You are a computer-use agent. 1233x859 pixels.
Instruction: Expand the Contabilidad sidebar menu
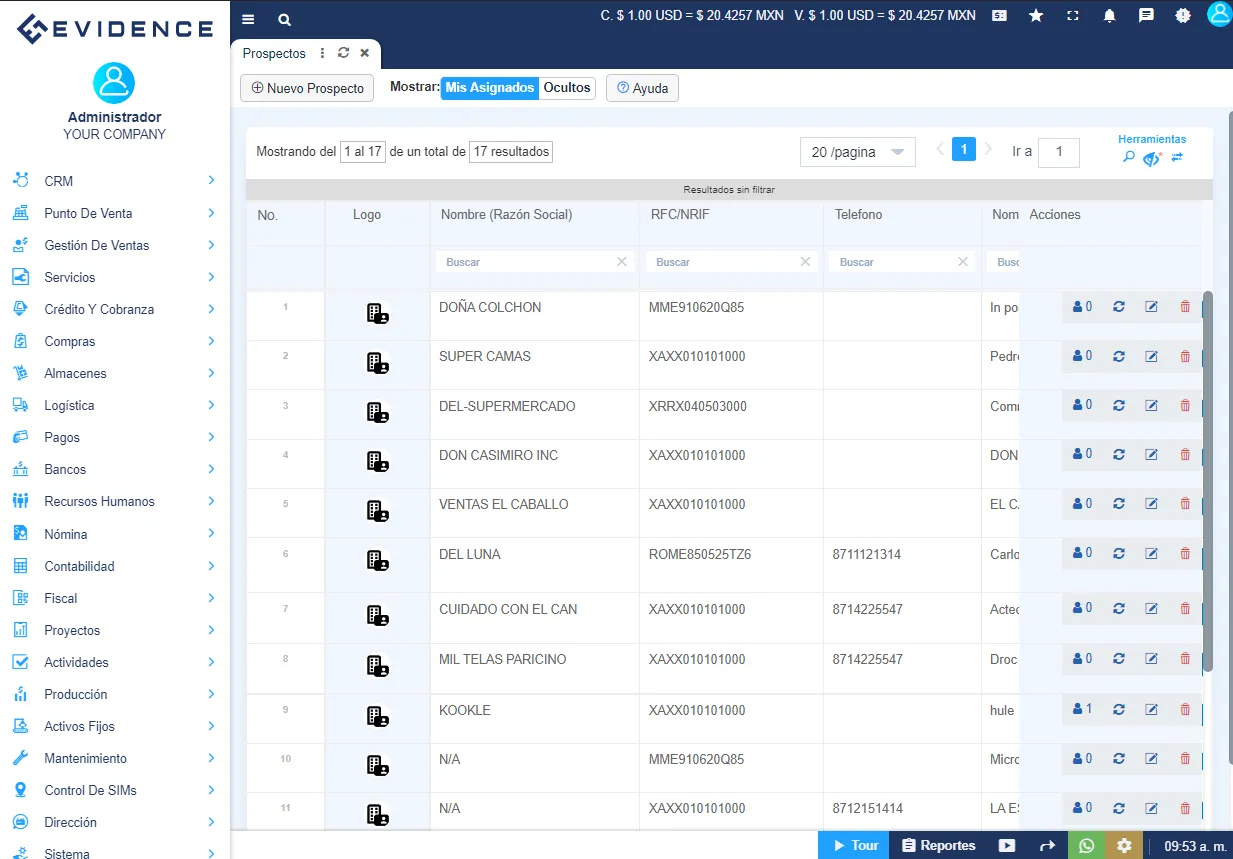click(x=113, y=566)
